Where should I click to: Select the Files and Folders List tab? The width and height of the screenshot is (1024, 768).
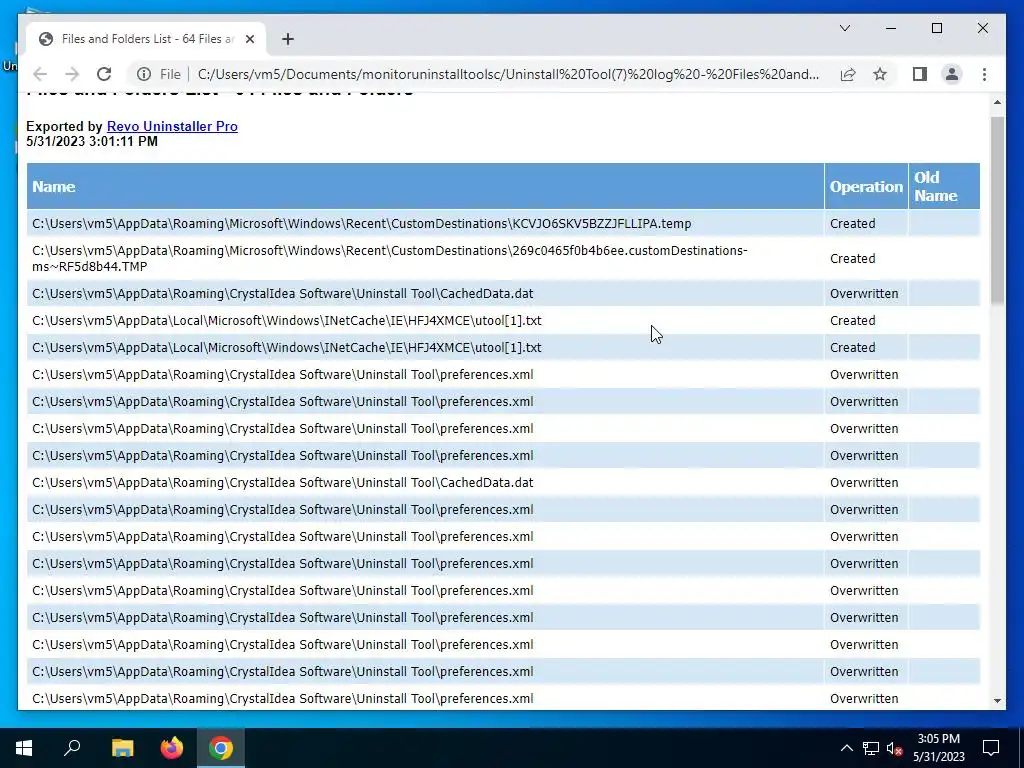click(x=146, y=39)
